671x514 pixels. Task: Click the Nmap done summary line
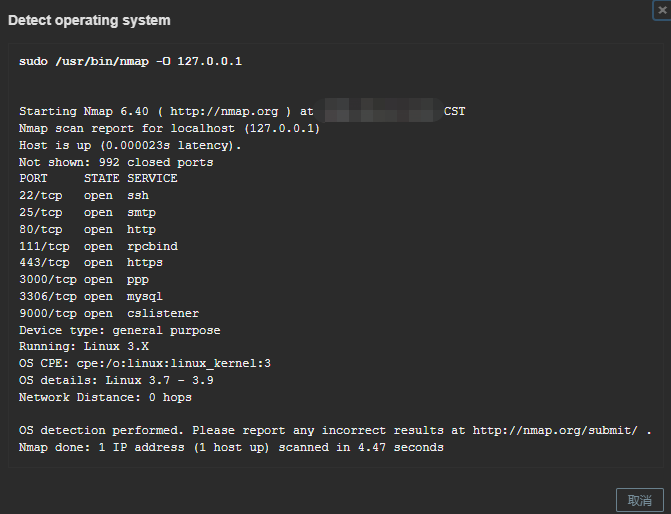pos(231,448)
